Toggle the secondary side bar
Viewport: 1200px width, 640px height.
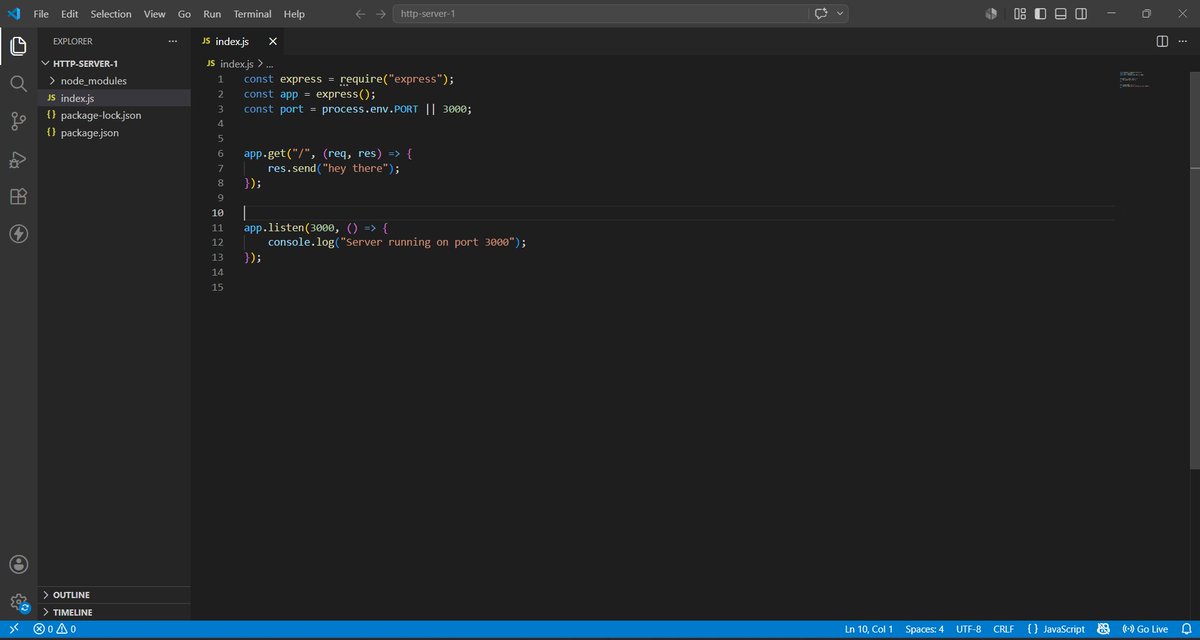[x=1083, y=14]
